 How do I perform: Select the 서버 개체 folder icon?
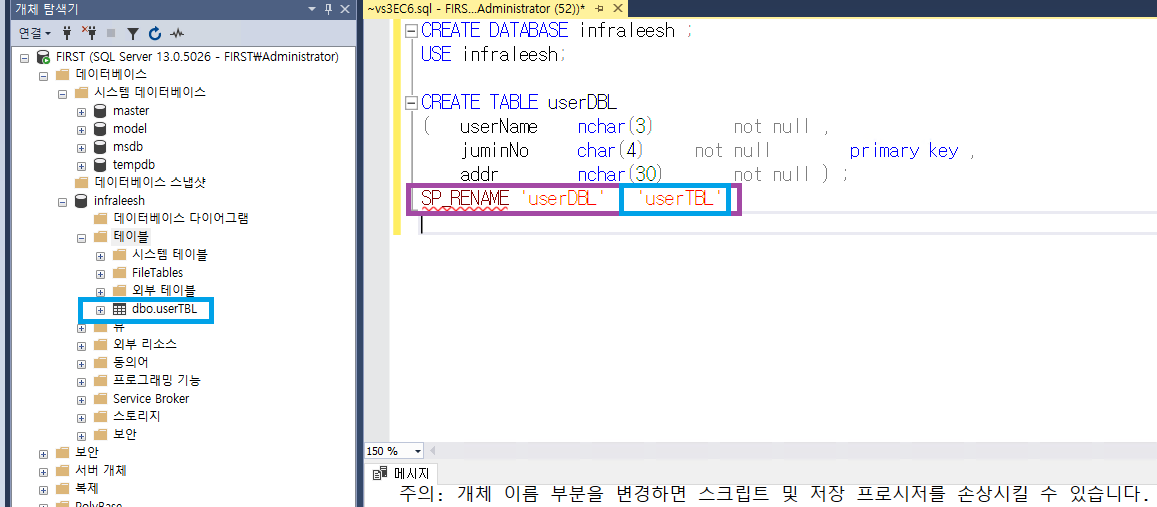[x=63, y=470]
